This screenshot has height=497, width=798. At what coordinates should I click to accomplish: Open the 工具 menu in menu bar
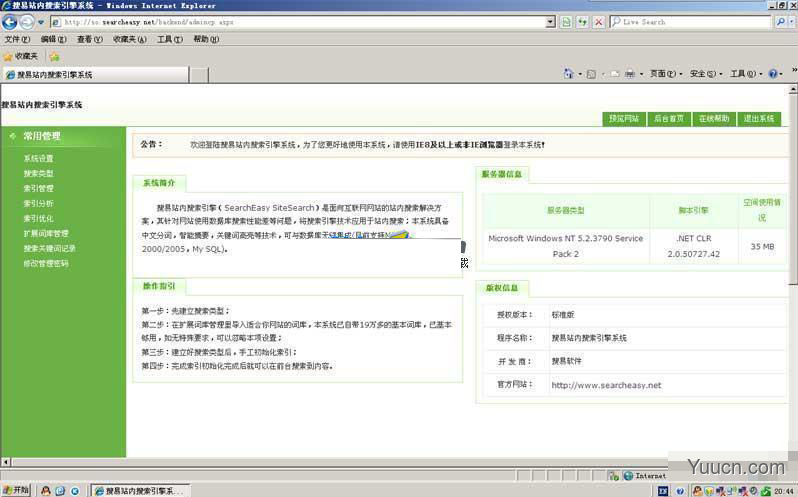169,39
